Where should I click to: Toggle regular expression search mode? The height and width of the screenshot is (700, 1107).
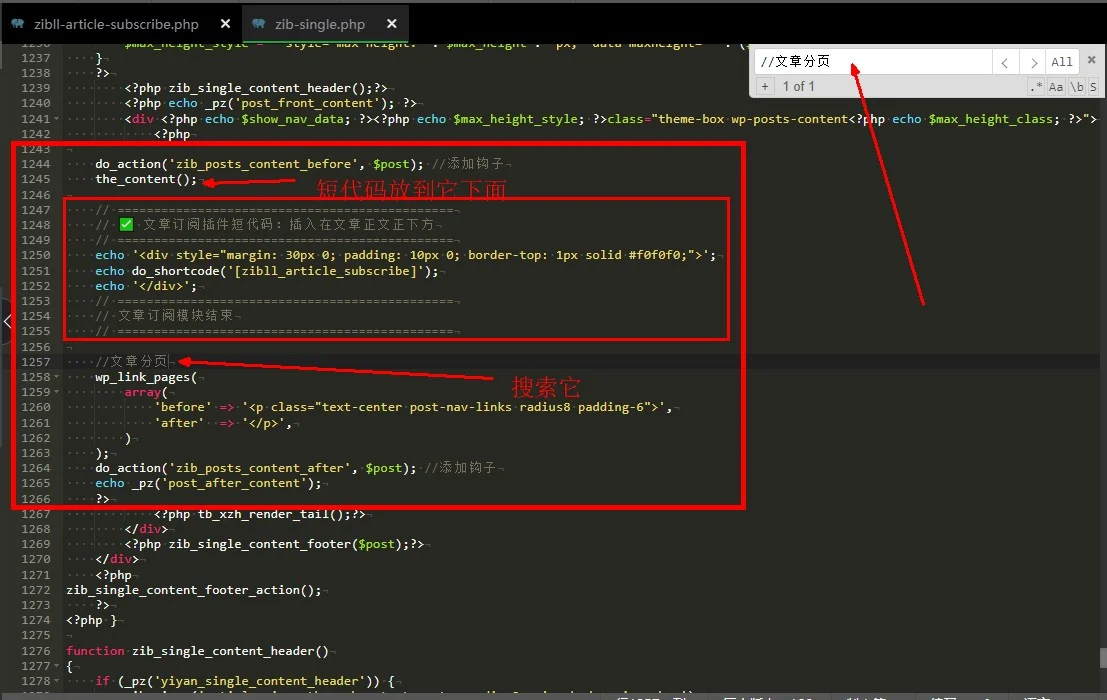(x=1036, y=87)
